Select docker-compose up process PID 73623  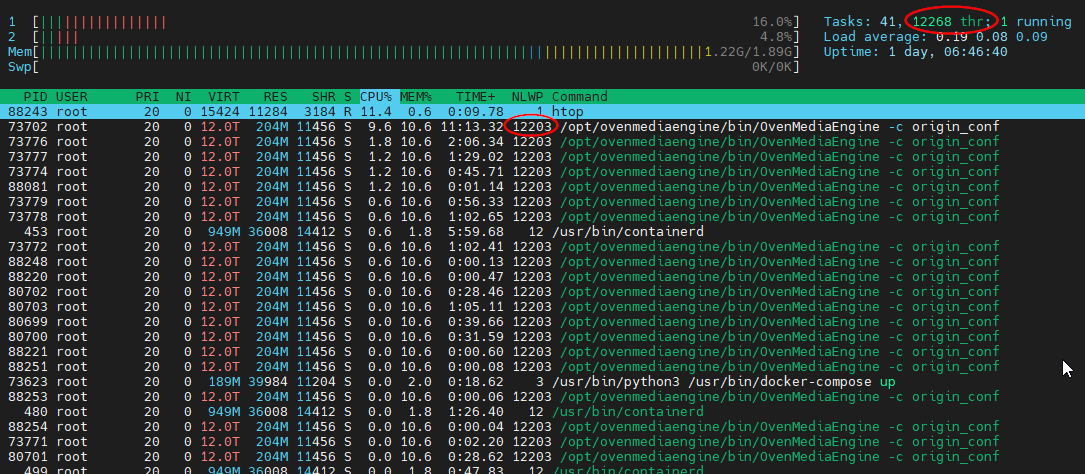pos(542,381)
